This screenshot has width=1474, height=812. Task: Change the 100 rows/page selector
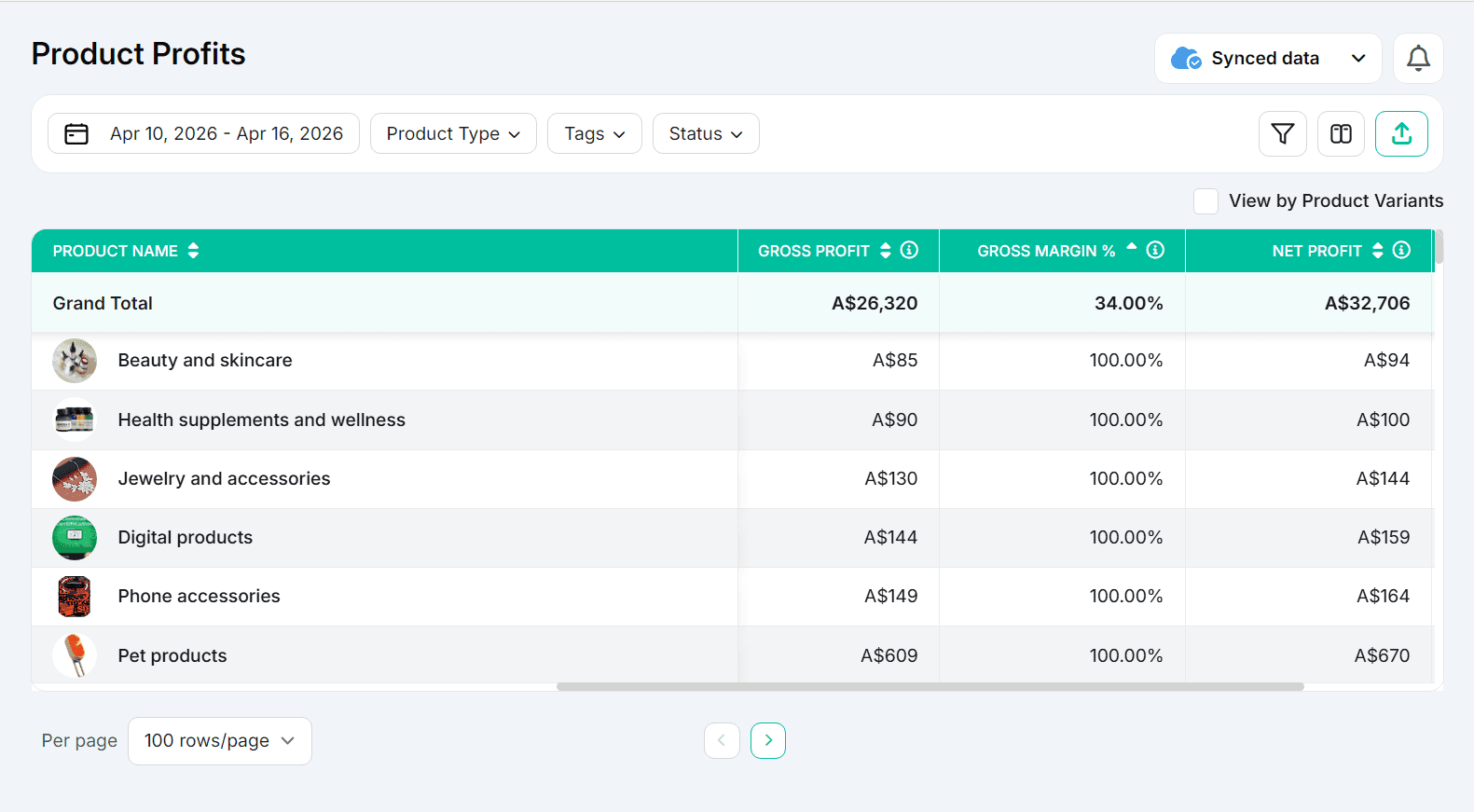pos(220,741)
